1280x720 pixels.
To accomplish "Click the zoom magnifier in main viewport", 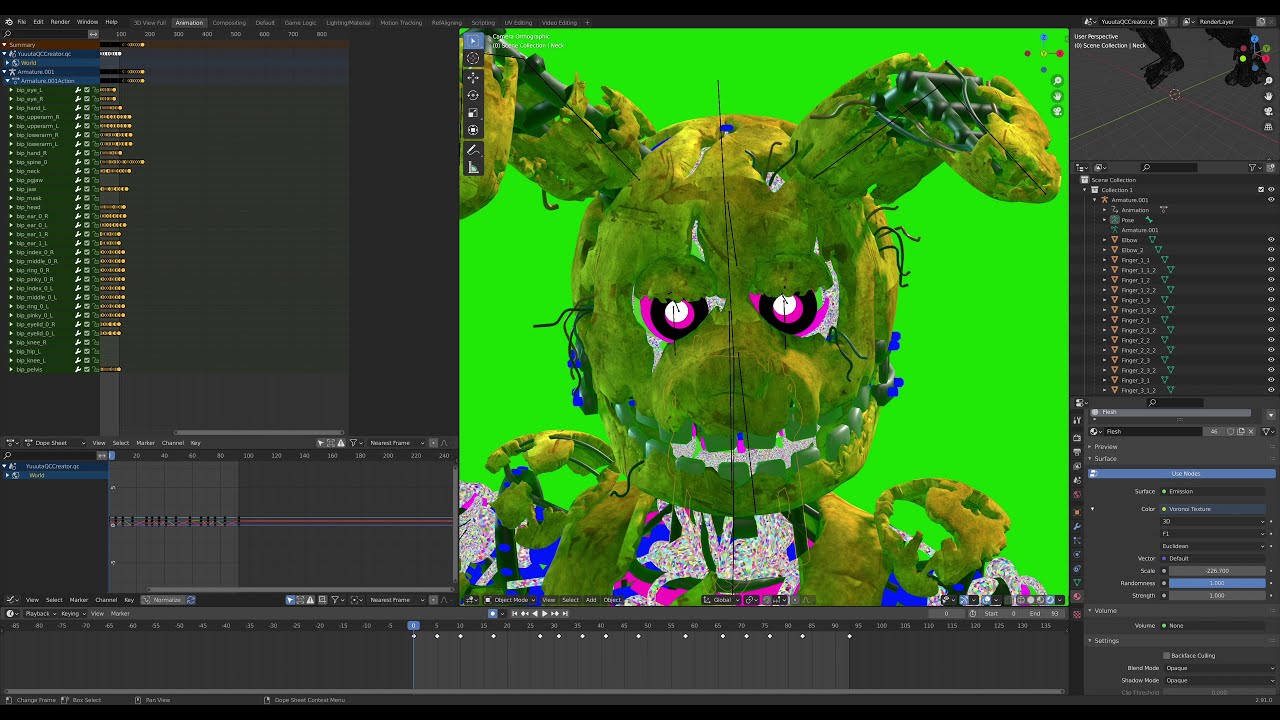I will tap(1057, 81).
